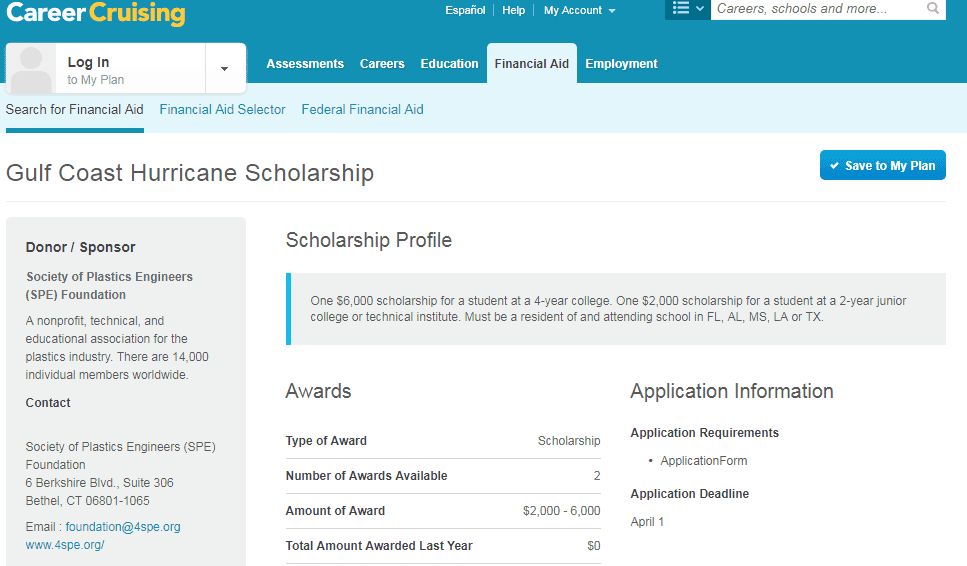Click the scholarship description paragraph

[608, 309]
